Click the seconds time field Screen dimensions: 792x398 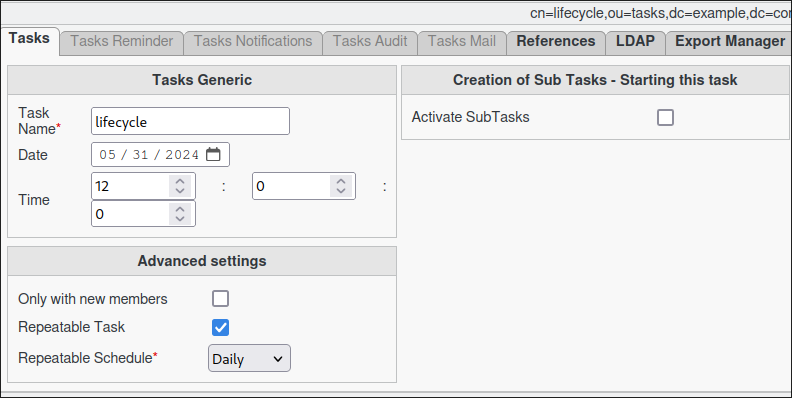[x=143, y=214]
